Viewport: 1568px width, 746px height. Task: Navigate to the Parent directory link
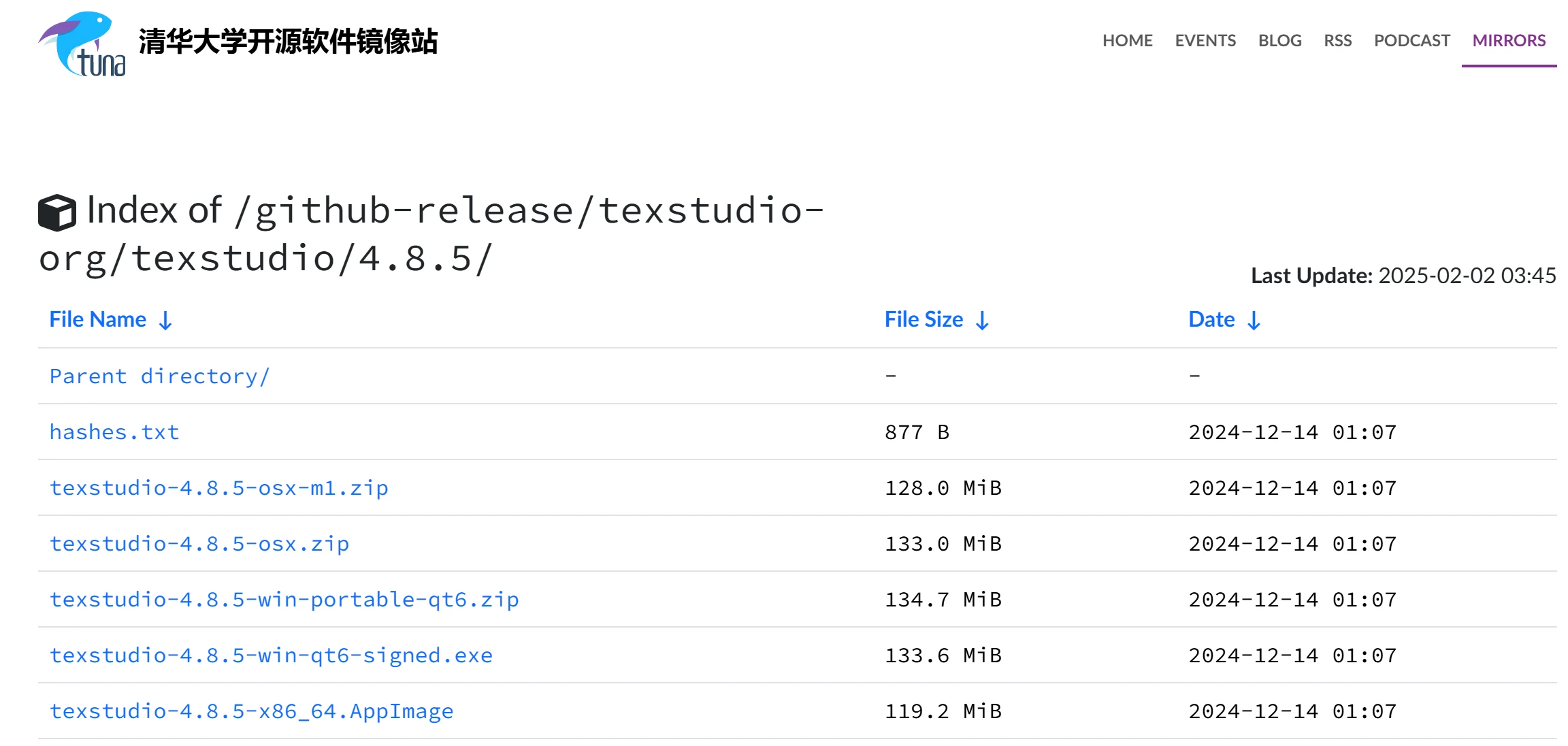pyautogui.click(x=160, y=376)
